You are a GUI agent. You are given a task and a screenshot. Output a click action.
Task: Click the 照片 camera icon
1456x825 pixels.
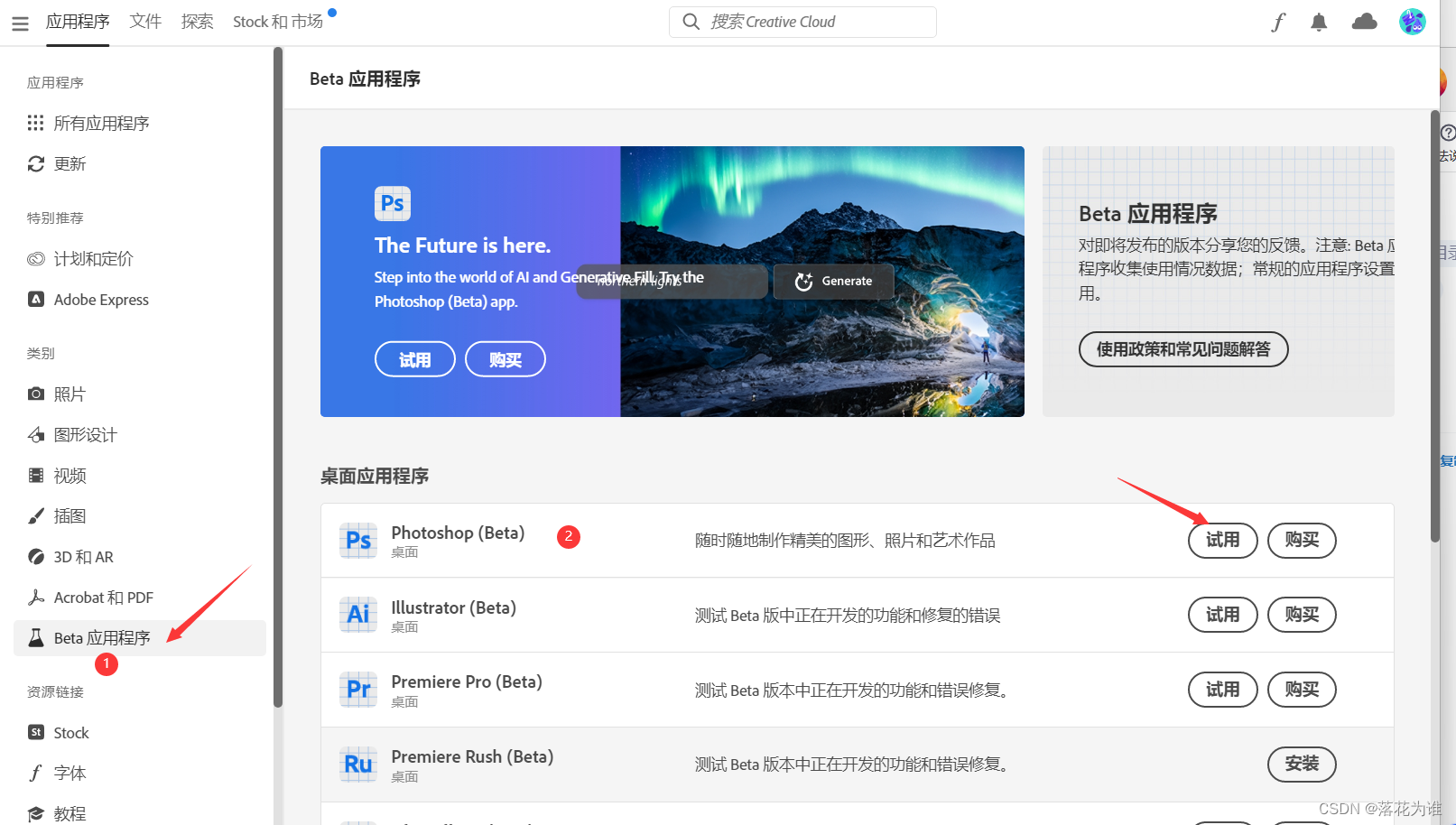click(36, 394)
